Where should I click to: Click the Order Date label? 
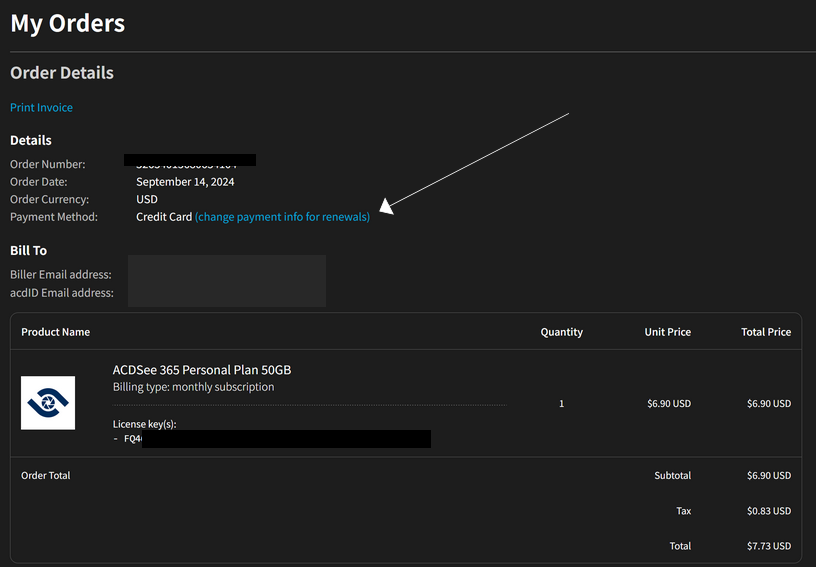(39, 182)
